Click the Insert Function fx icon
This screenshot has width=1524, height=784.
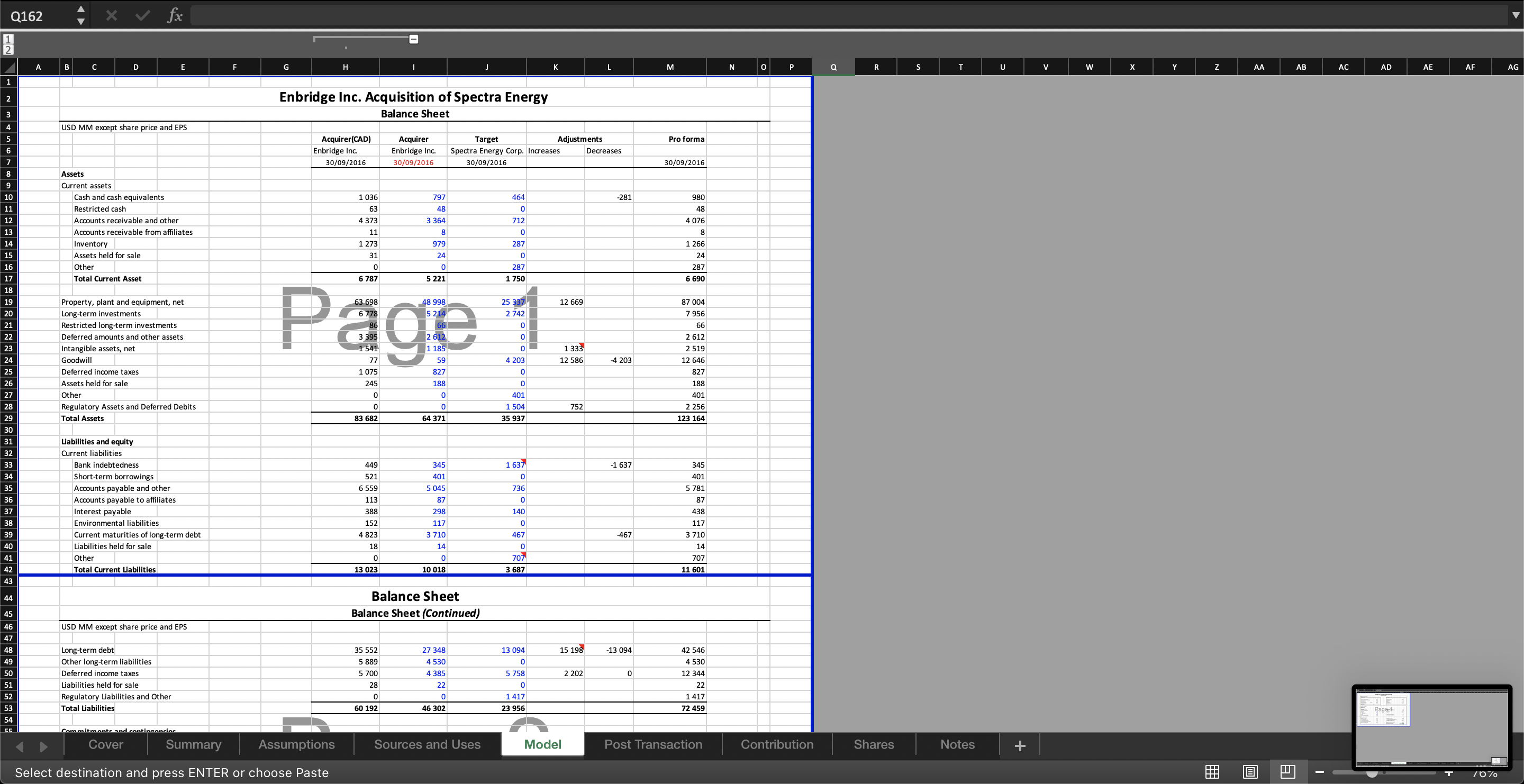point(175,15)
